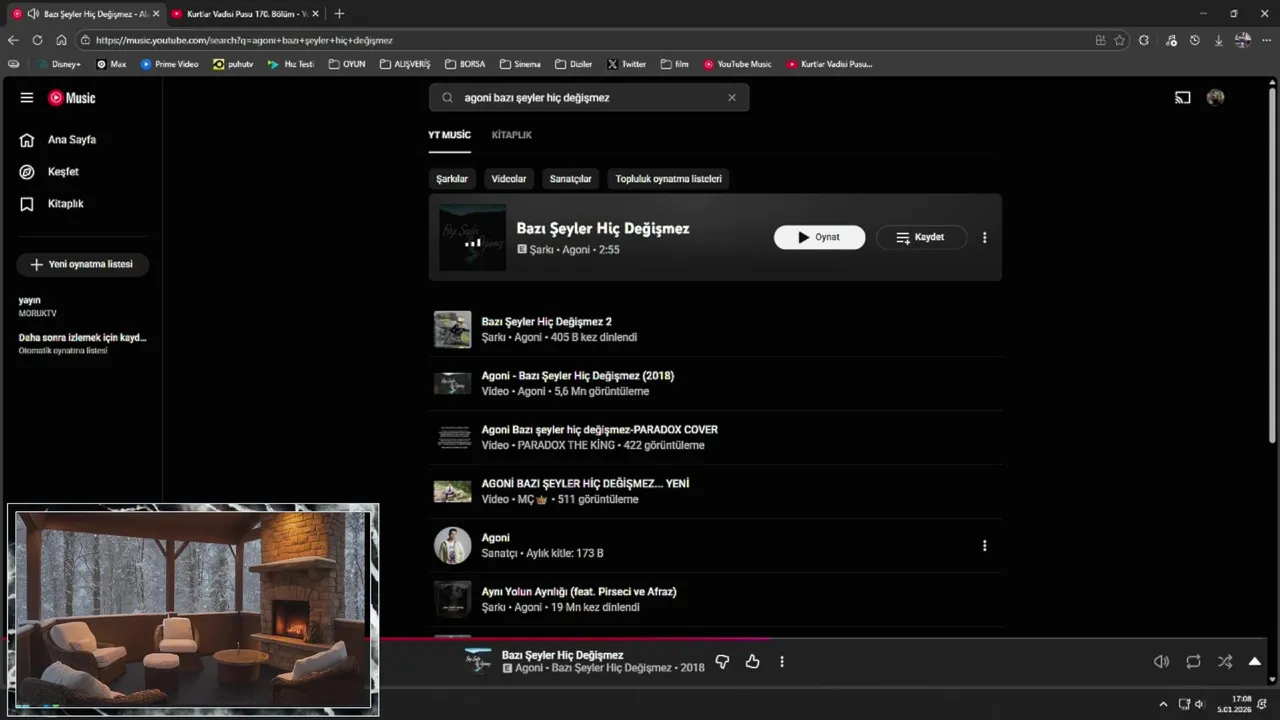Mute the tab with the speaker icon
The image size is (1280, 720).
[x=34, y=14]
